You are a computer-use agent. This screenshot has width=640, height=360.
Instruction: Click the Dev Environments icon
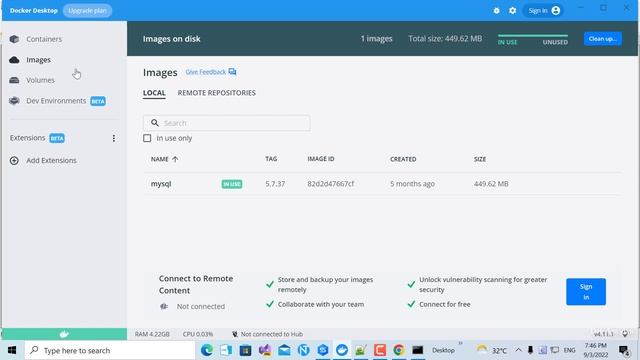(14, 100)
